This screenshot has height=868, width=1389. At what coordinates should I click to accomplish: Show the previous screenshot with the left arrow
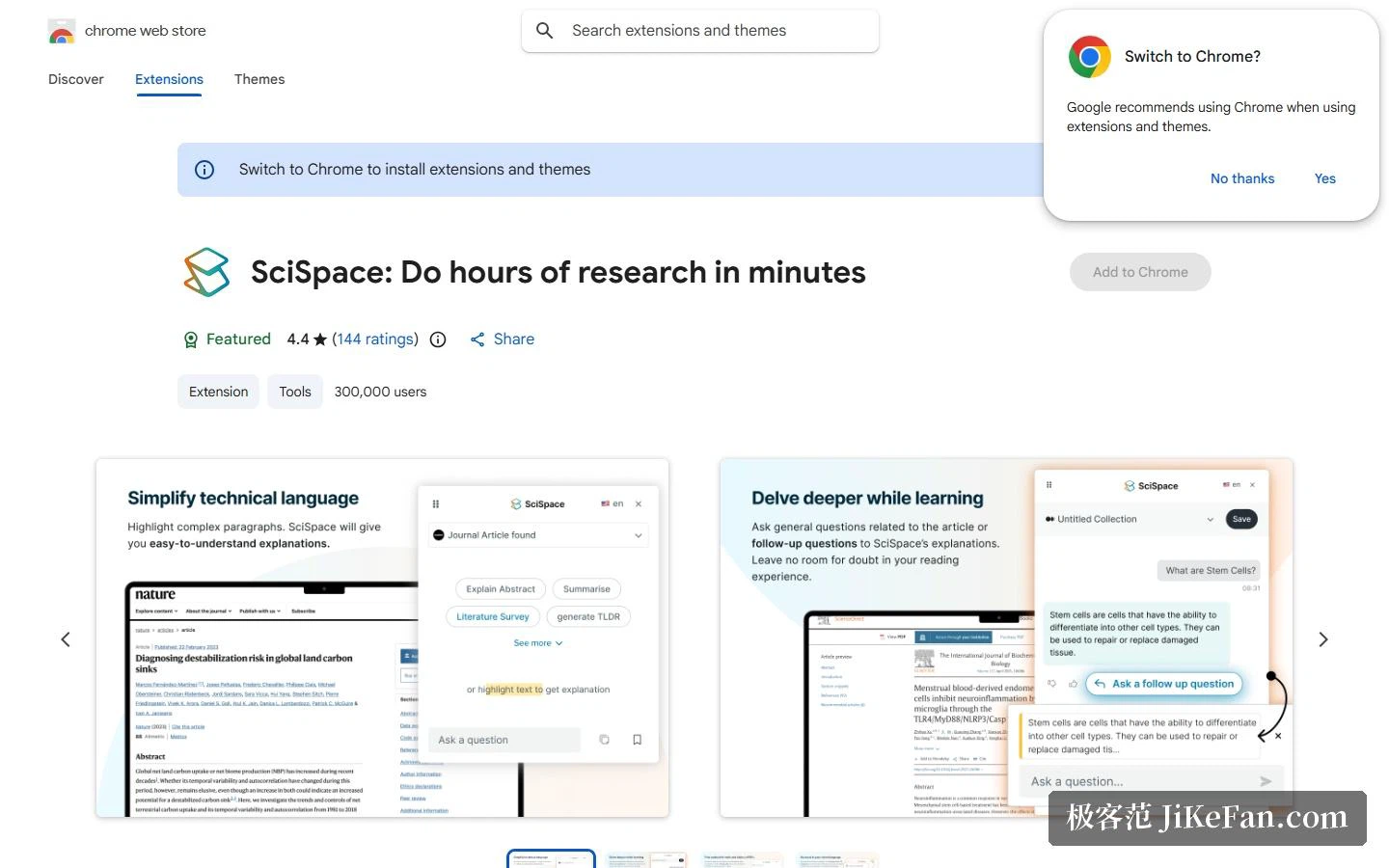click(x=66, y=639)
